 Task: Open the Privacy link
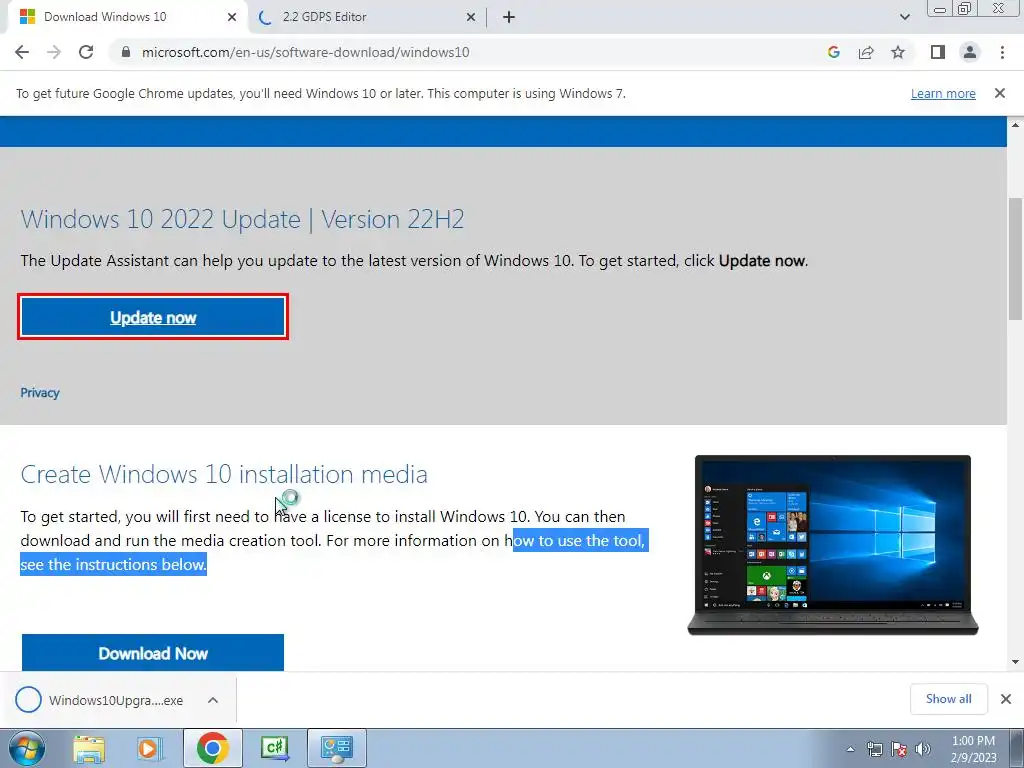pyautogui.click(x=40, y=392)
